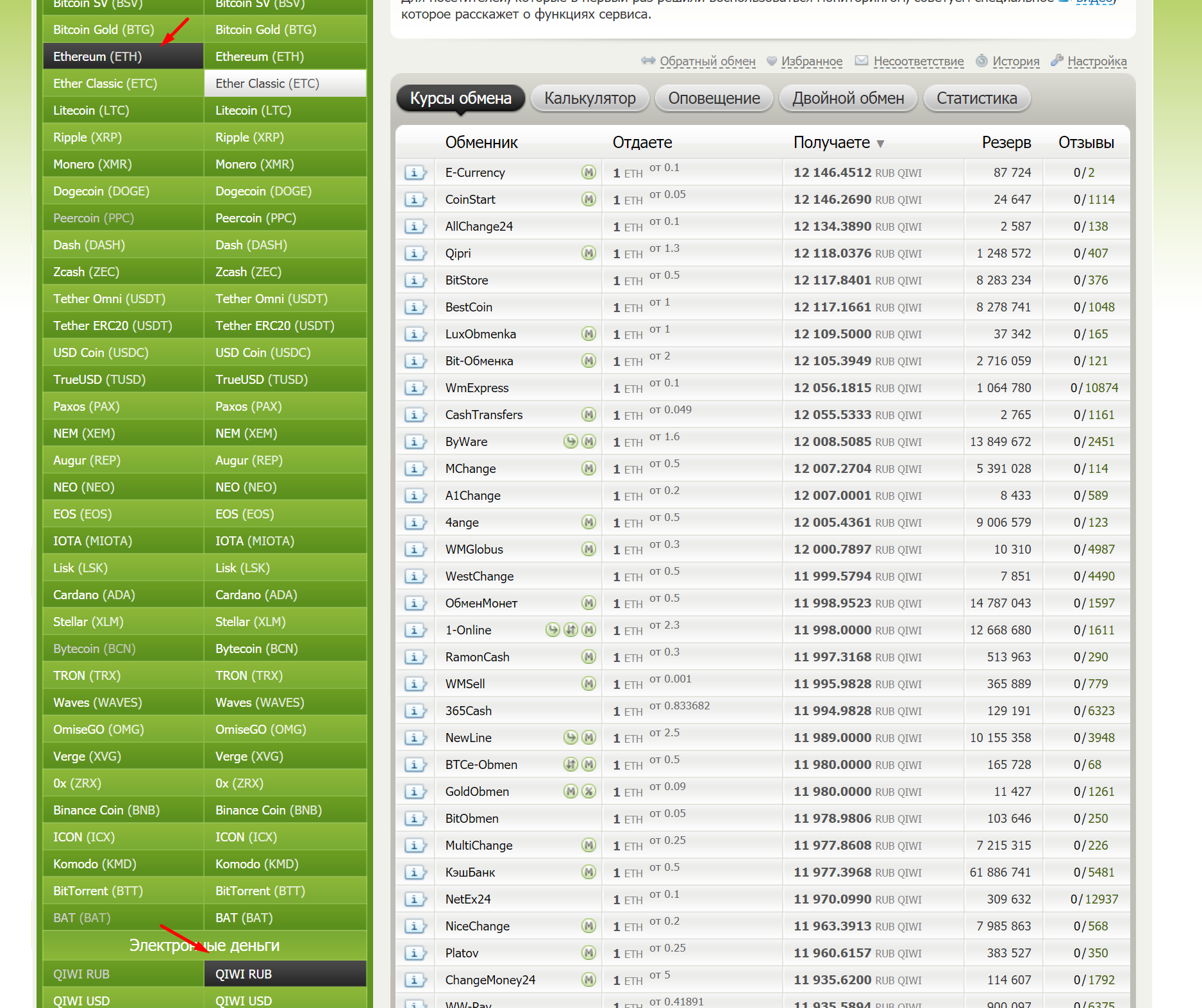
Task: Select Ether Classic (ETC) in receive column
Action: tap(285, 83)
